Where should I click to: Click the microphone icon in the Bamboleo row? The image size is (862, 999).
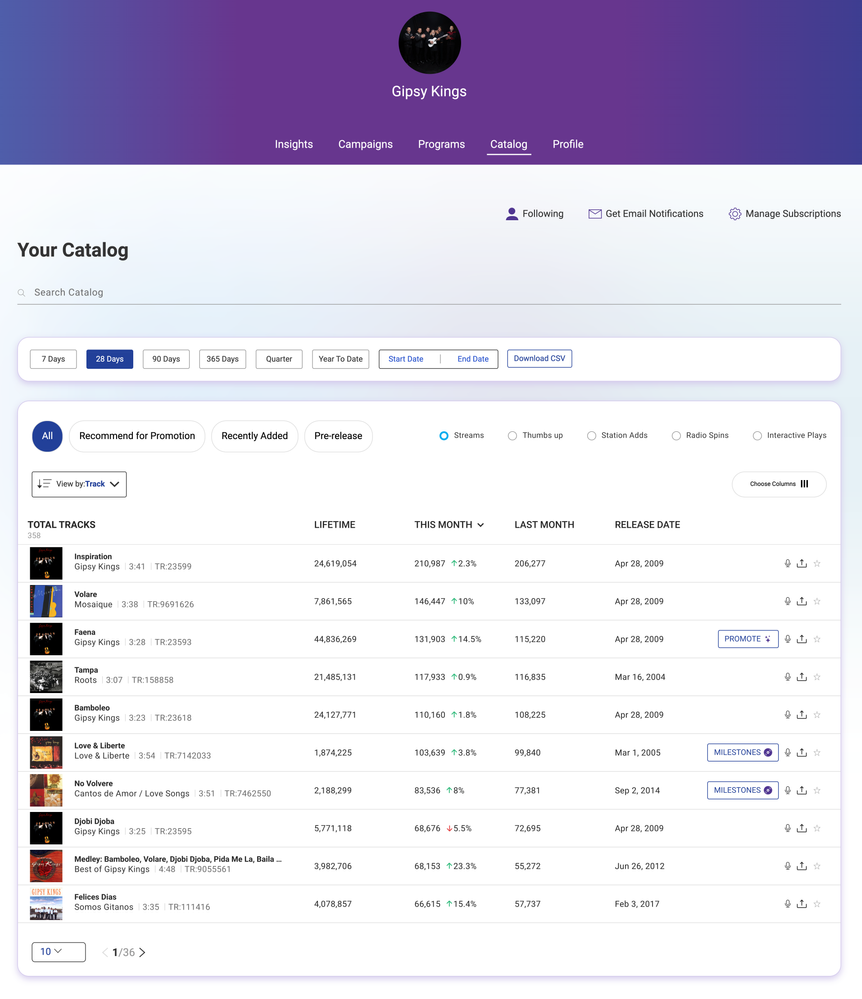tap(787, 715)
